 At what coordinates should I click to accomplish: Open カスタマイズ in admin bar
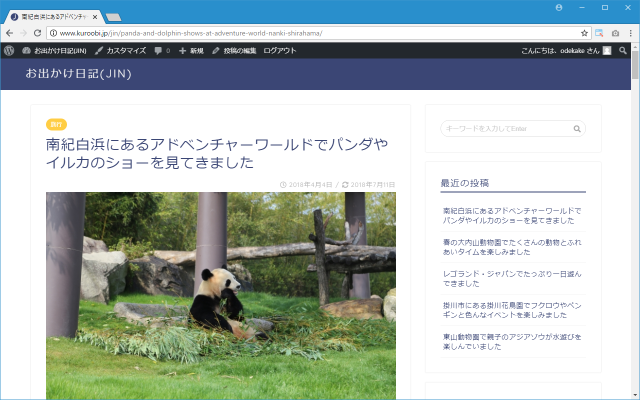tap(120, 51)
